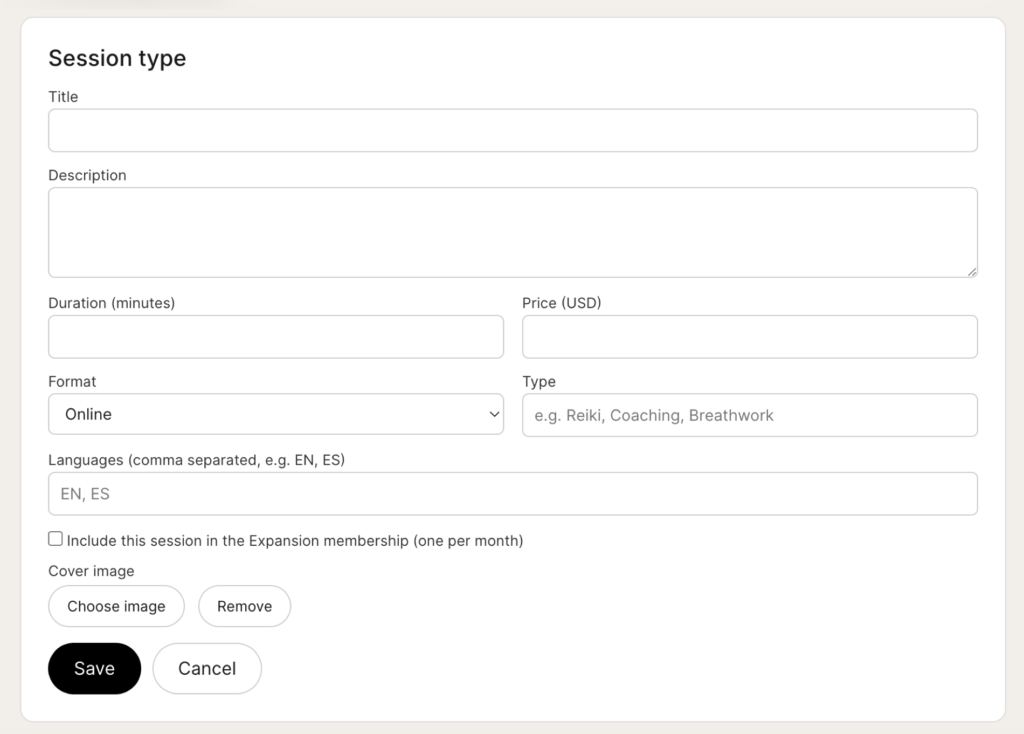
Task: Click the 'Title' label
Action: click(x=63, y=97)
